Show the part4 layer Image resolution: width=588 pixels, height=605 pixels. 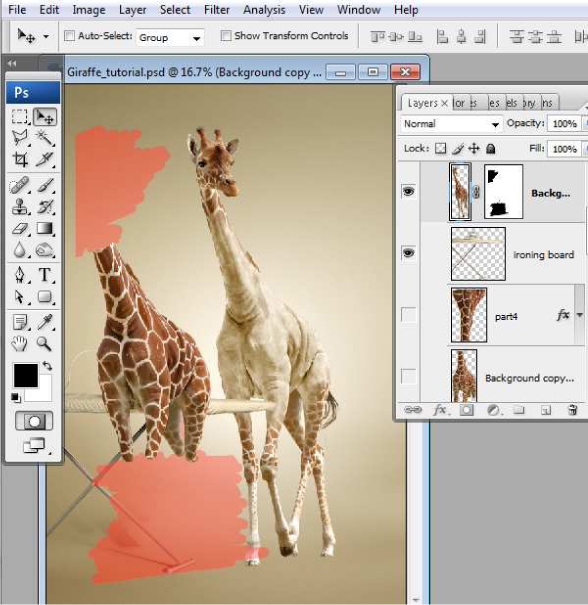pyautogui.click(x=409, y=315)
